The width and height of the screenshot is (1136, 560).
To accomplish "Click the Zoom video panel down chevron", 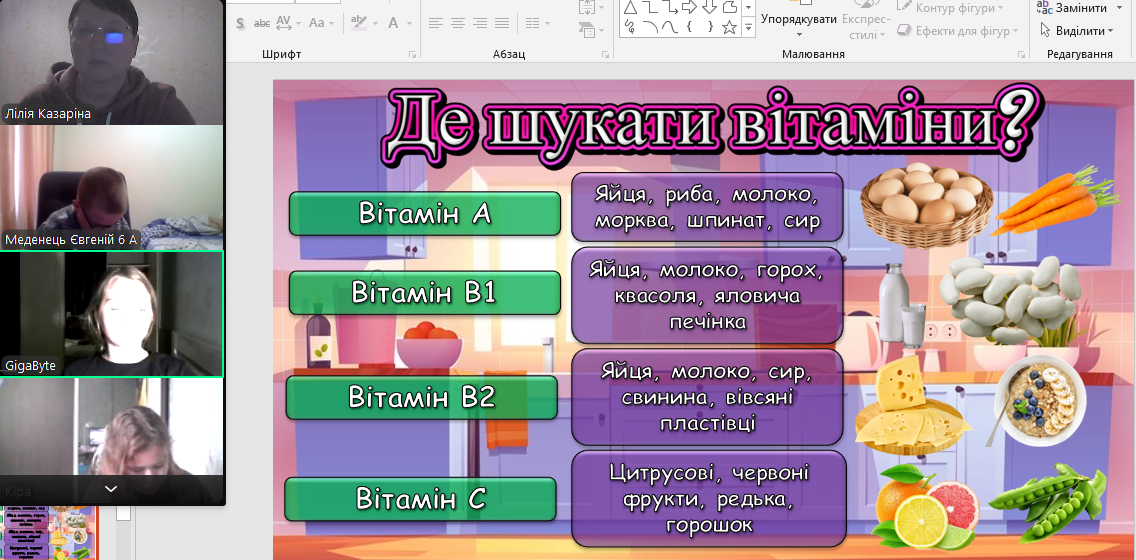I will coord(111,489).
